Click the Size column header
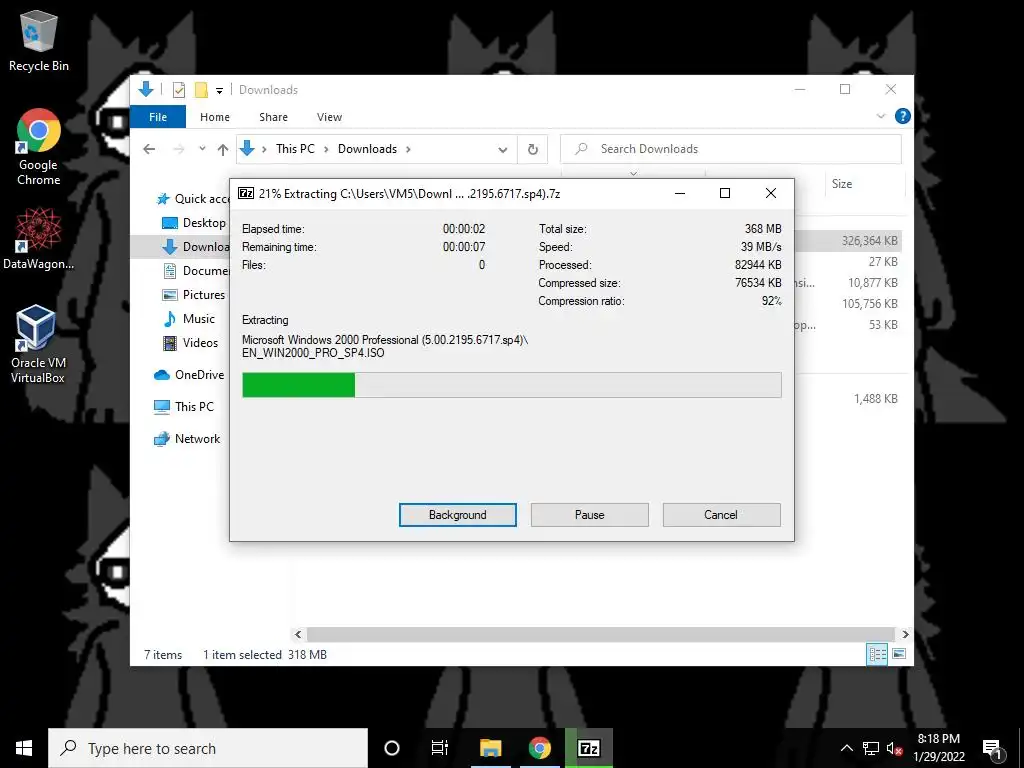1024x768 pixels. [x=842, y=184]
